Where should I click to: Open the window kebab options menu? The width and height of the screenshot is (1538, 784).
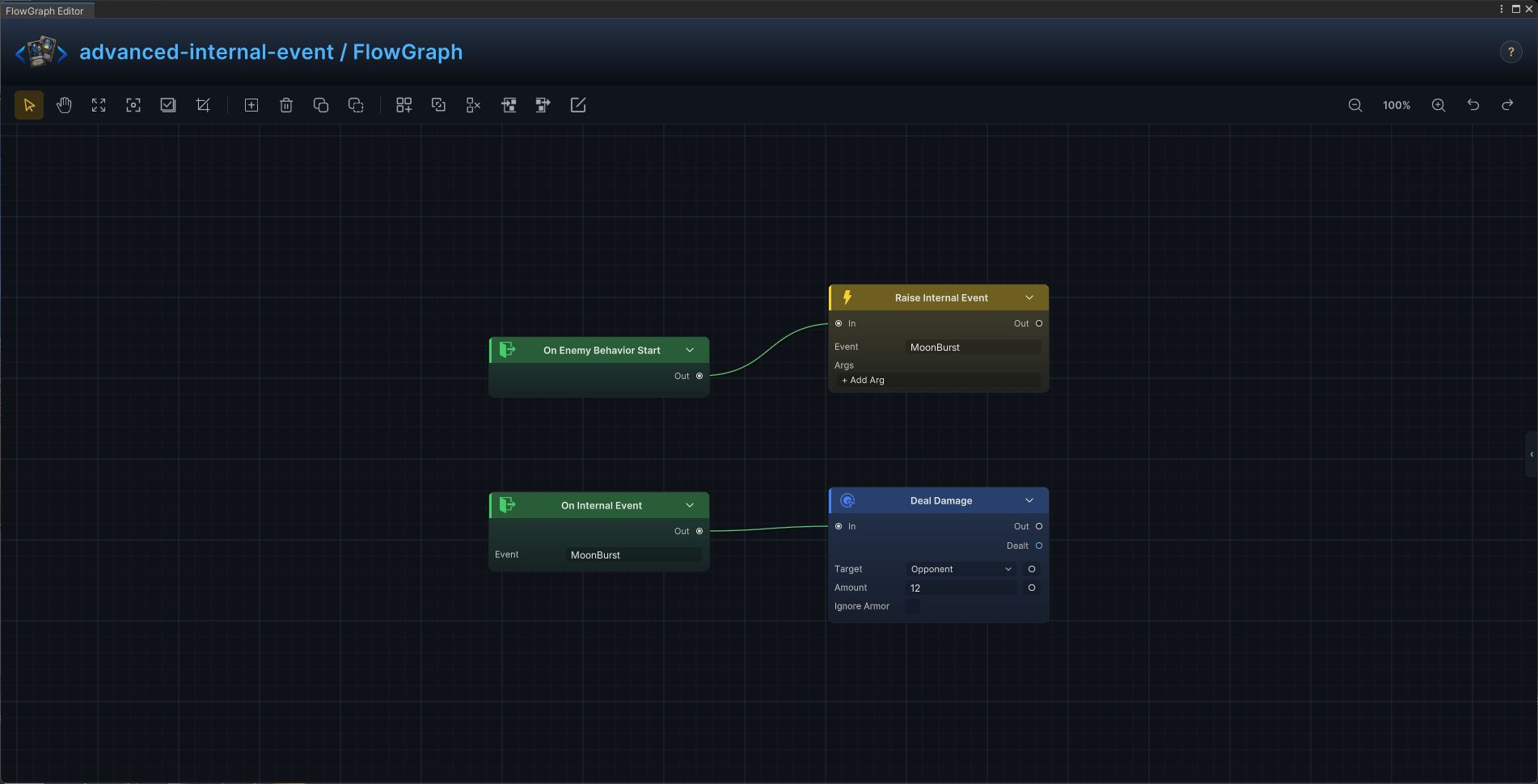[1502, 9]
